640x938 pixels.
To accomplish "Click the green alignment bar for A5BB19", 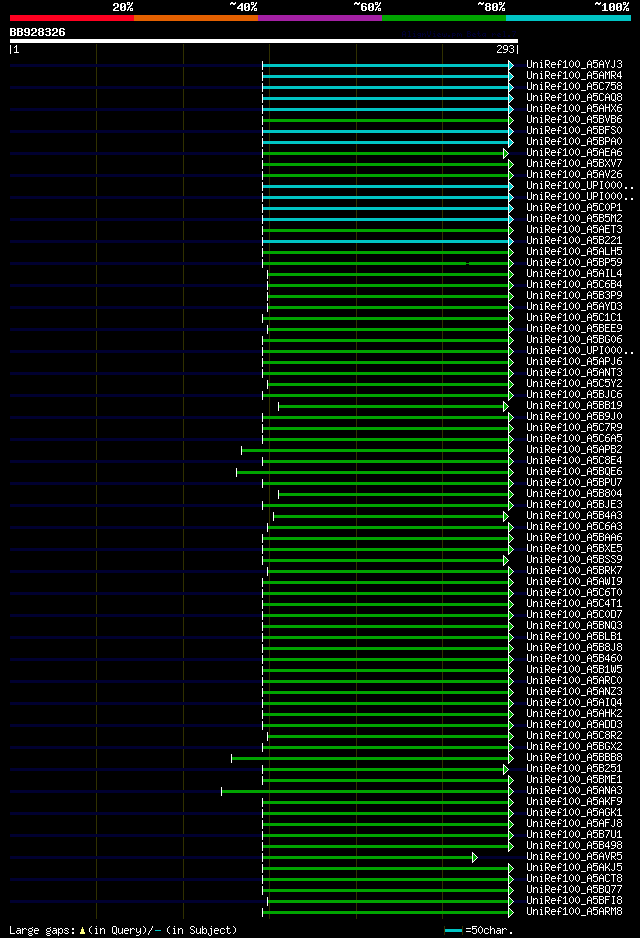I will (x=392, y=407).
